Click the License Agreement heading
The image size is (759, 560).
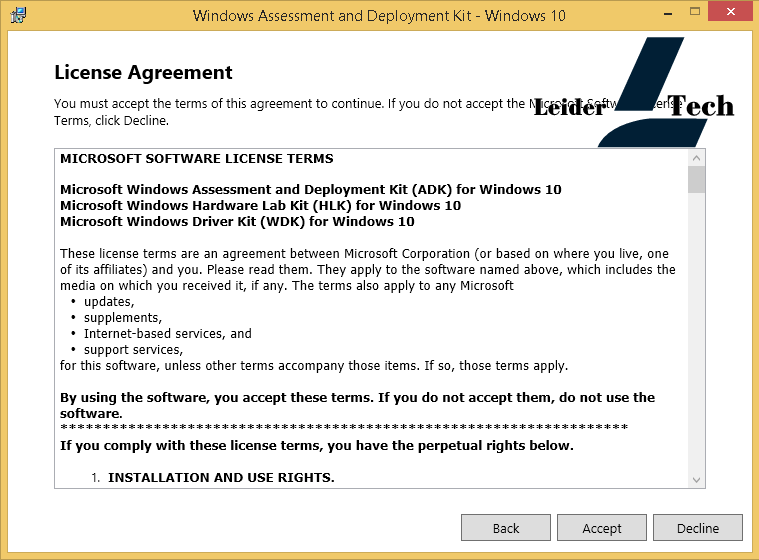[143, 72]
